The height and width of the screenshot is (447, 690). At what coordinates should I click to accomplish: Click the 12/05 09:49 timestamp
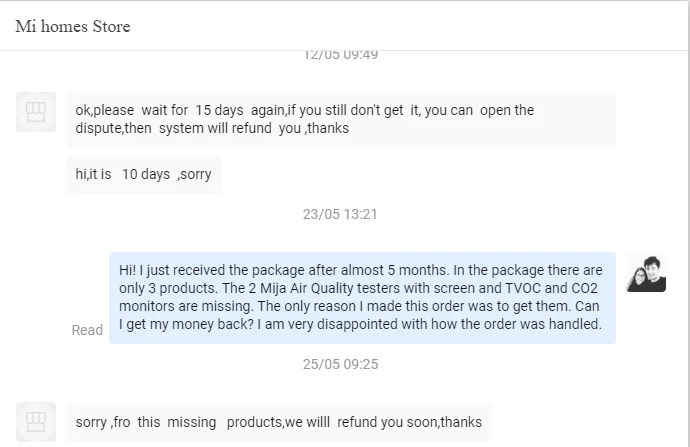pyautogui.click(x=340, y=55)
